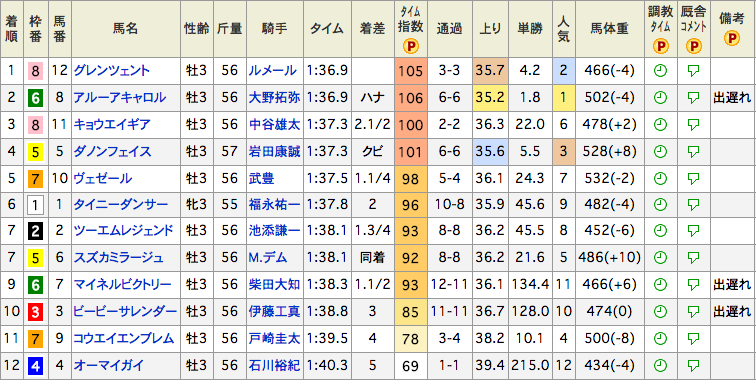The image size is (756, 380).
Task: Open horse page for ダノンフェイス
Action: pyautogui.click(x=112, y=152)
